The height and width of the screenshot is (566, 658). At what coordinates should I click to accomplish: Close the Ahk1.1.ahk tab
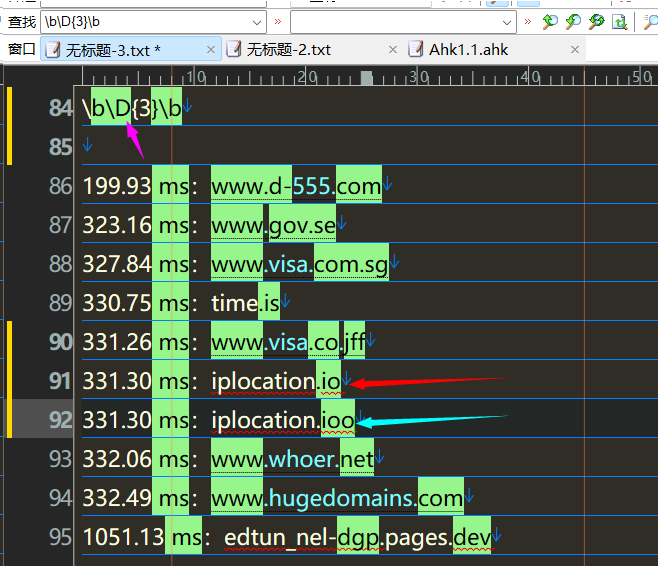click(x=575, y=50)
